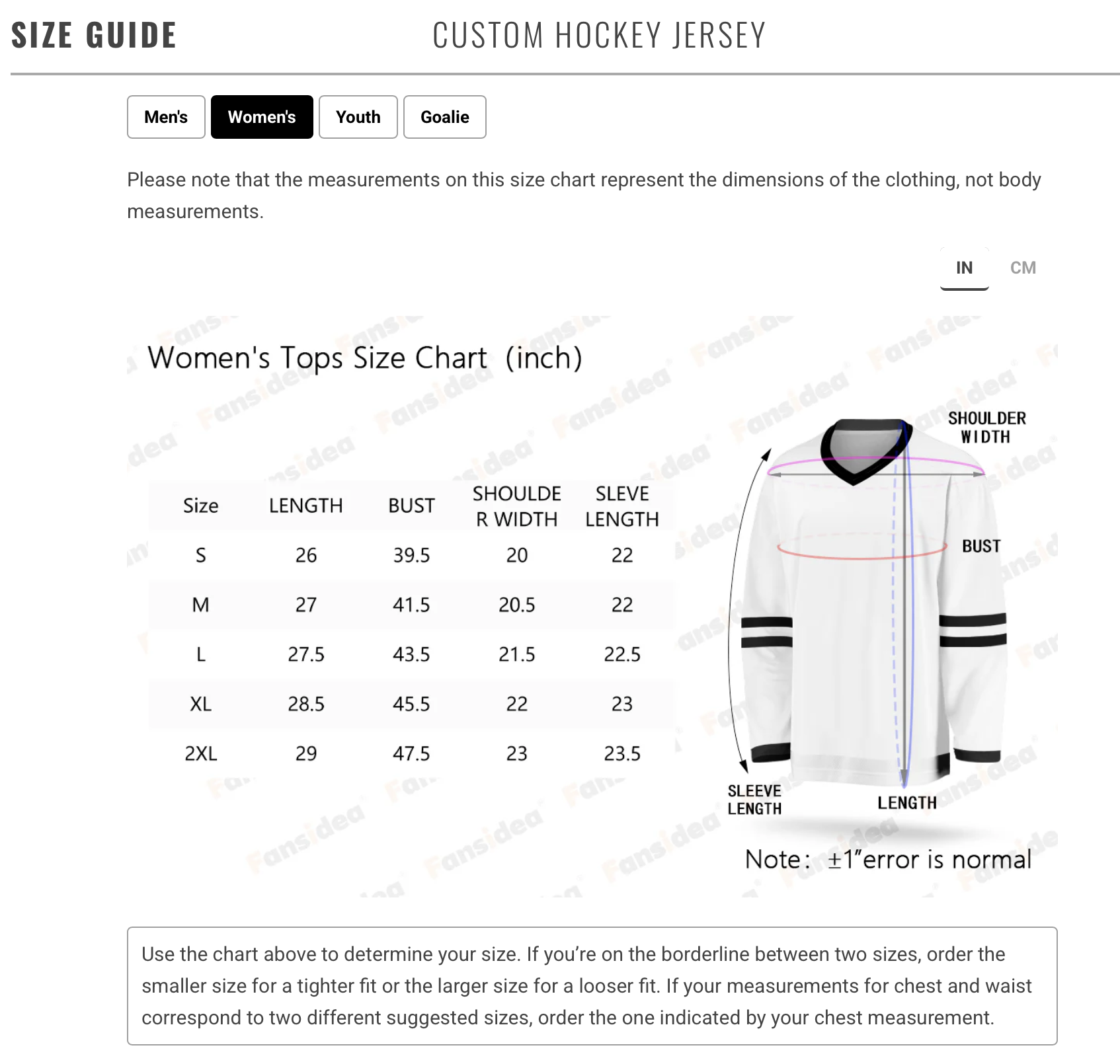The width and height of the screenshot is (1120, 1064).
Task: Show the Goalie size chart tab
Action: tap(444, 117)
